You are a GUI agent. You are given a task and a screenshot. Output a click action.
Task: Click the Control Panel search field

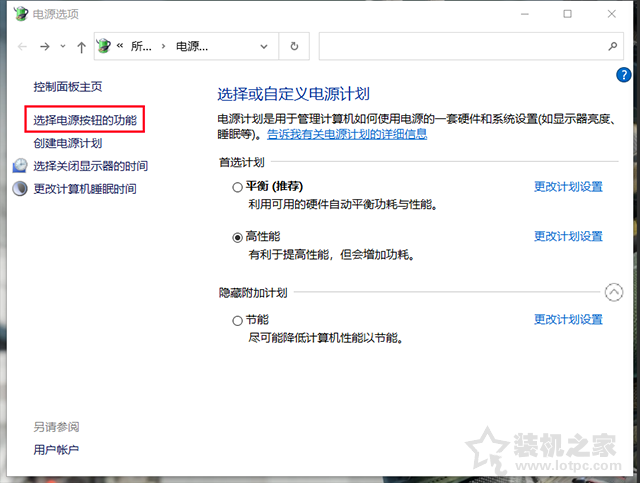471,46
